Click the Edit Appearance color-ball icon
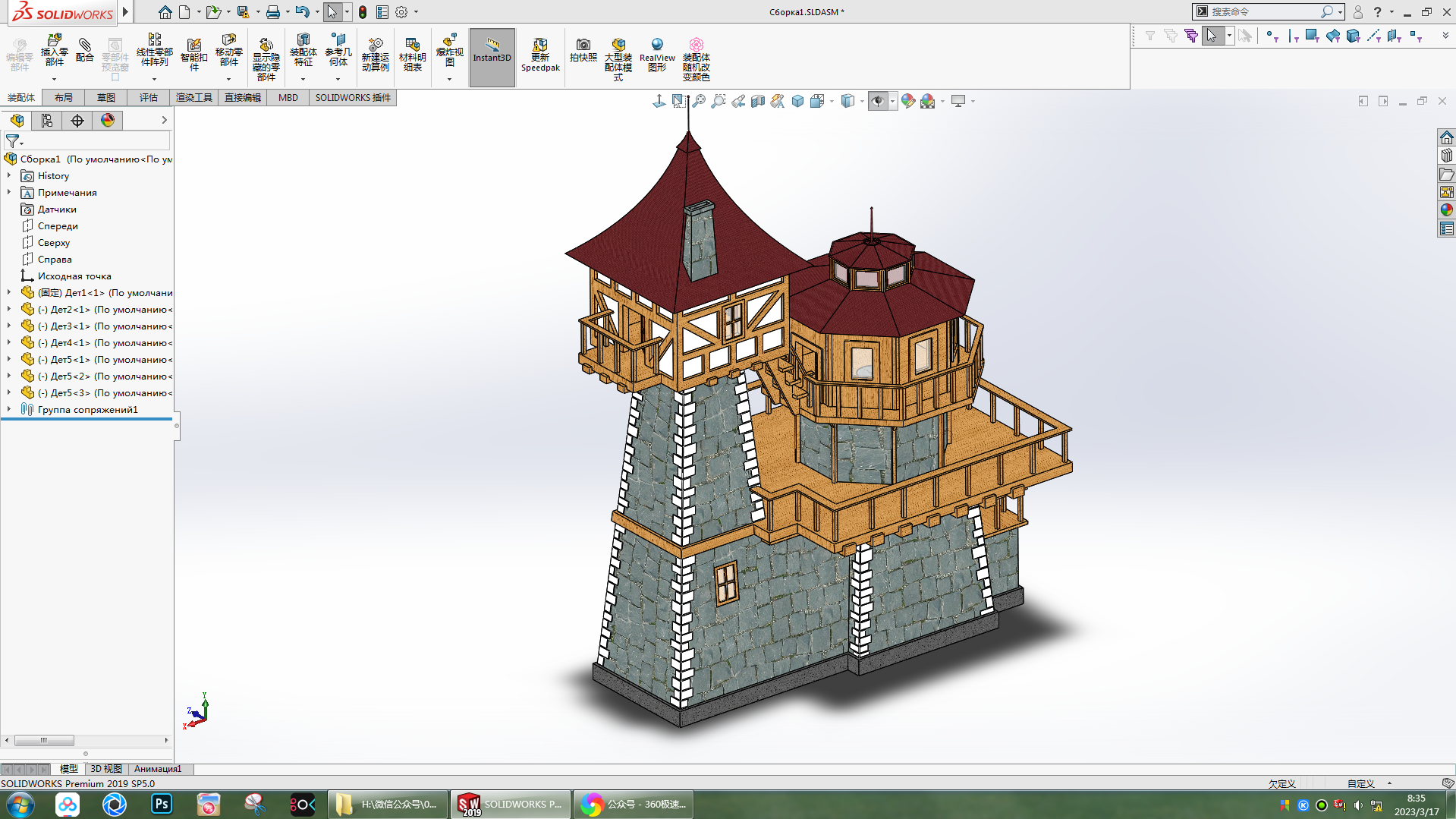 click(907, 101)
